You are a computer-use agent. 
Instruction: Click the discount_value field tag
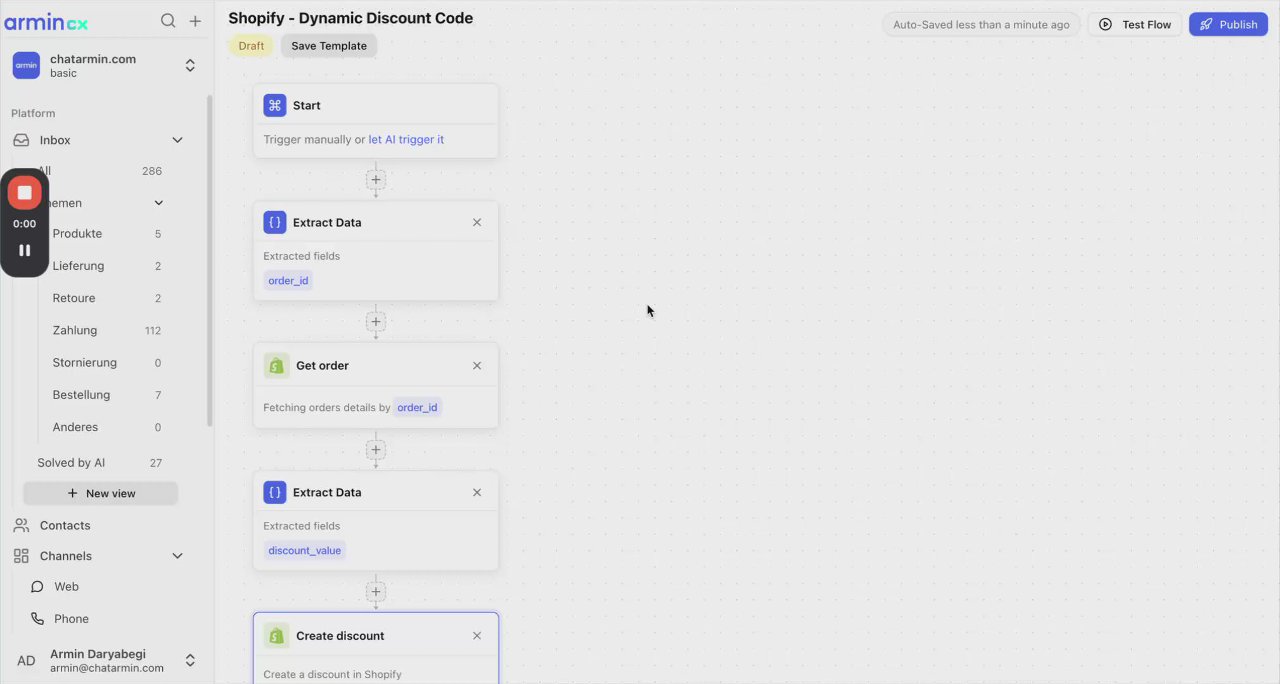tap(305, 550)
